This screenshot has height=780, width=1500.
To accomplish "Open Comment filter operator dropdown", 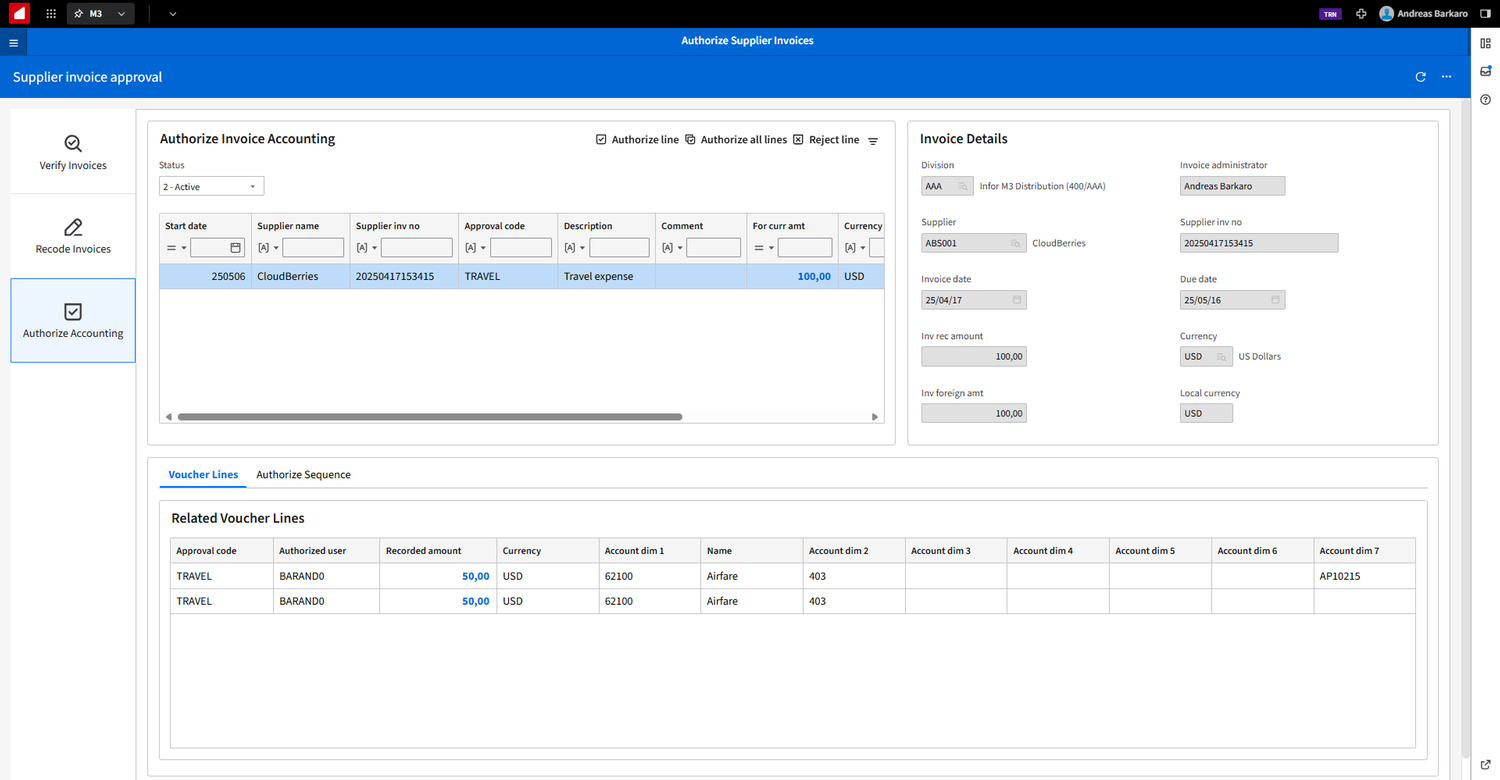I will click(672, 248).
